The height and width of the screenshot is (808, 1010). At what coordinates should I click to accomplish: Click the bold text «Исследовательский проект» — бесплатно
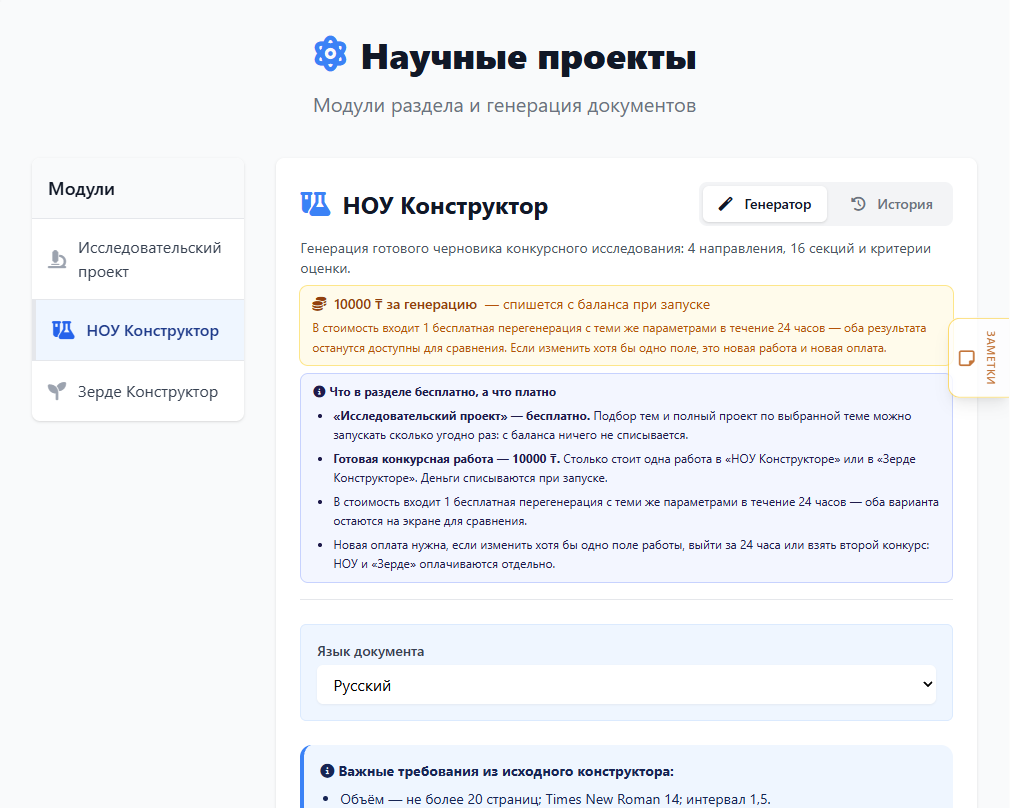[x=461, y=416]
